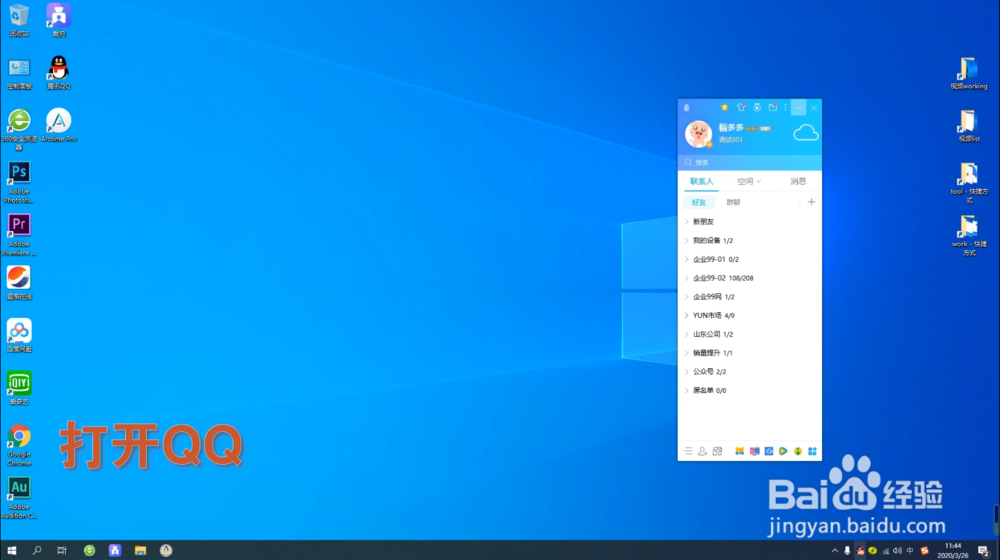Open the purple icon next to Recycle Bin

[x=59, y=20]
